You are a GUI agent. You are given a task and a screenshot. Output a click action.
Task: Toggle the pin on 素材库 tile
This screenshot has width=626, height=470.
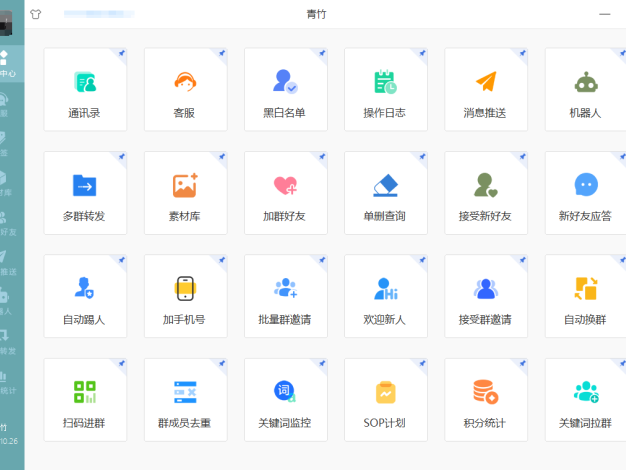click(x=222, y=157)
